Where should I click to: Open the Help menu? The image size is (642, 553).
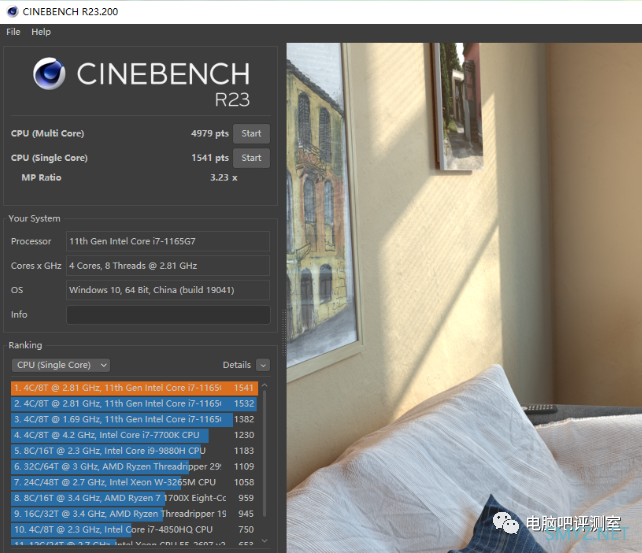(41, 32)
